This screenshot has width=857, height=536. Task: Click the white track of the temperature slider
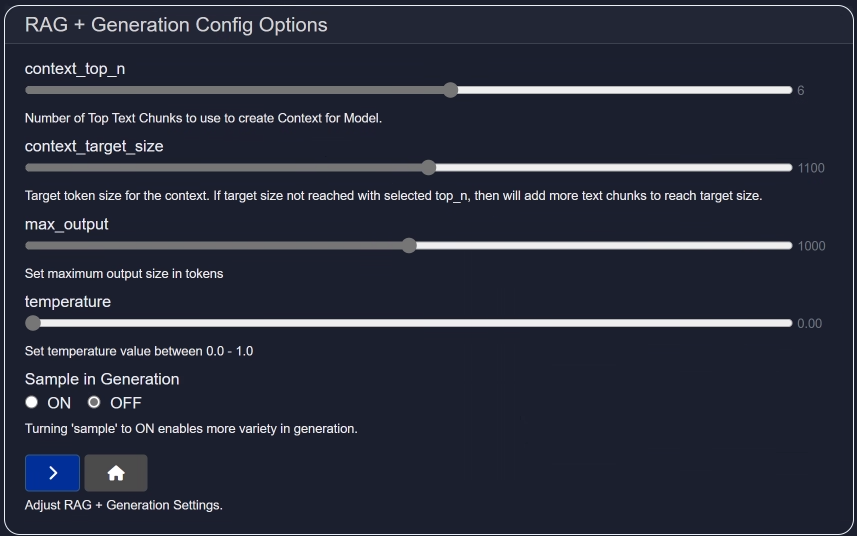click(410, 323)
